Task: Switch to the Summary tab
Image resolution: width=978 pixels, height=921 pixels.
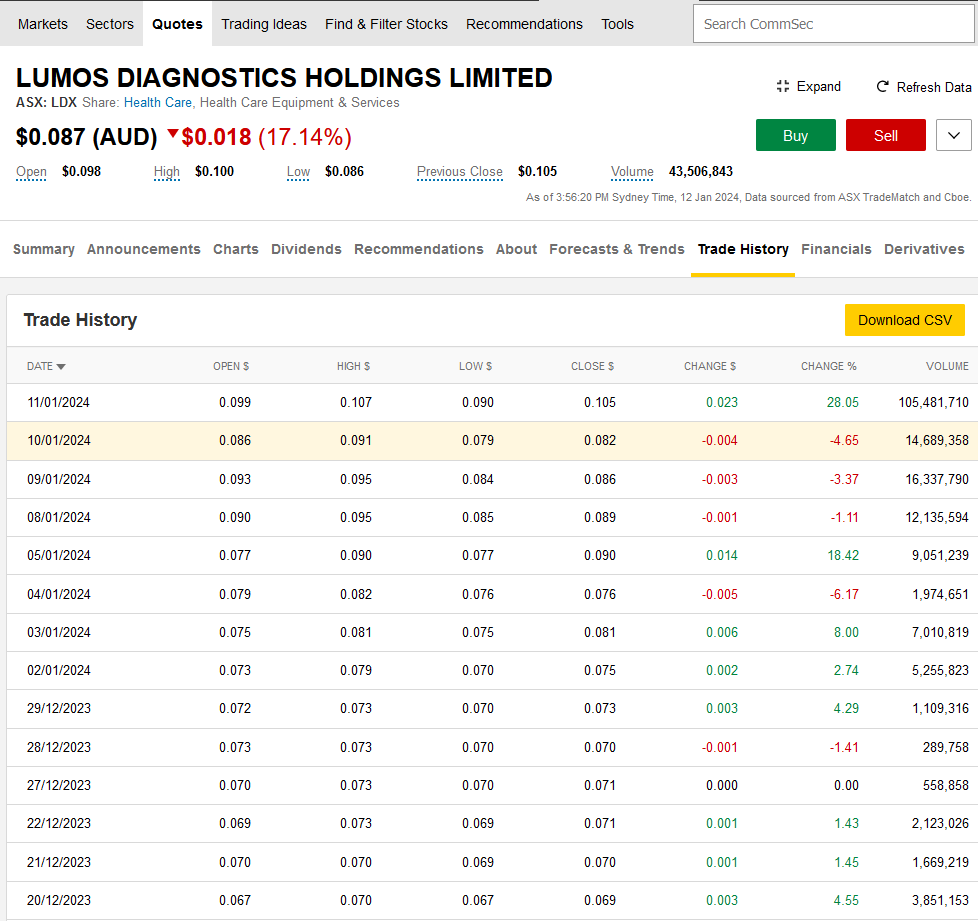Action: pyautogui.click(x=44, y=249)
